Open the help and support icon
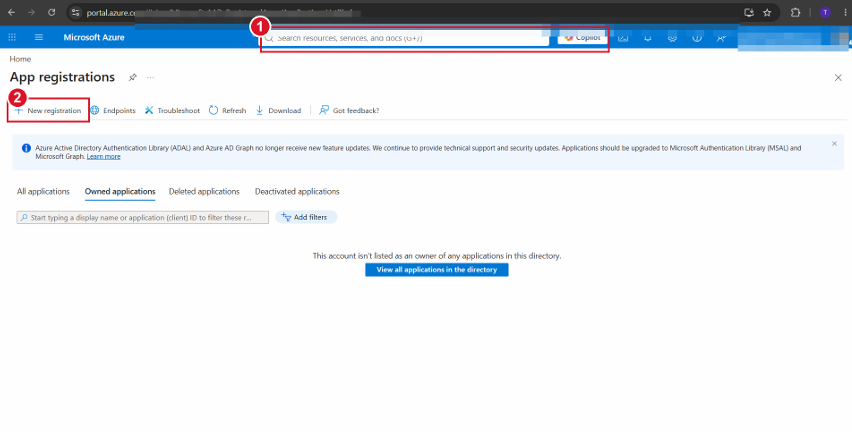 697,37
